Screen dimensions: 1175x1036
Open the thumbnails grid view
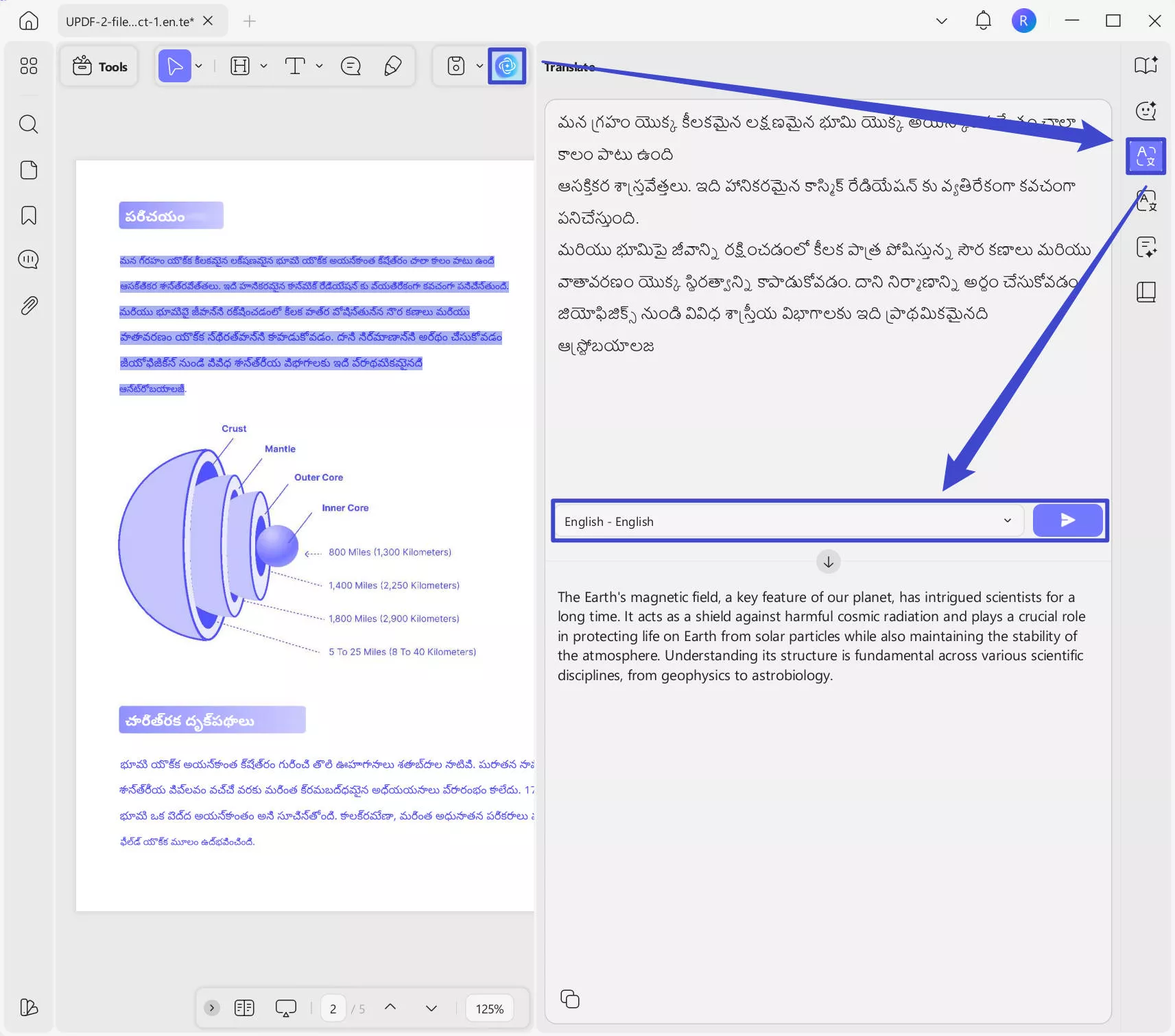coord(28,66)
